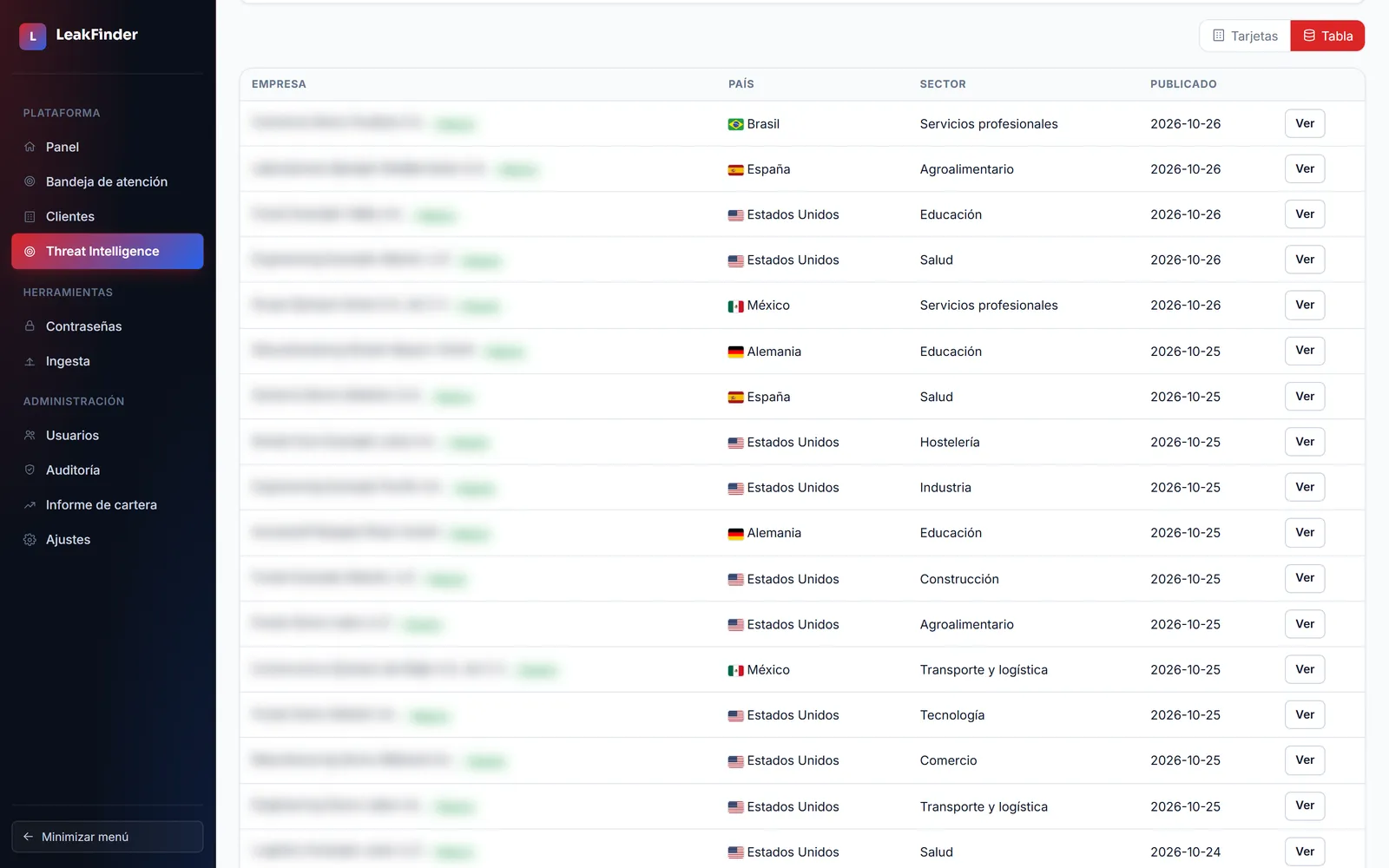
Task: Click Minimizar menú button
Action: [x=108, y=837]
